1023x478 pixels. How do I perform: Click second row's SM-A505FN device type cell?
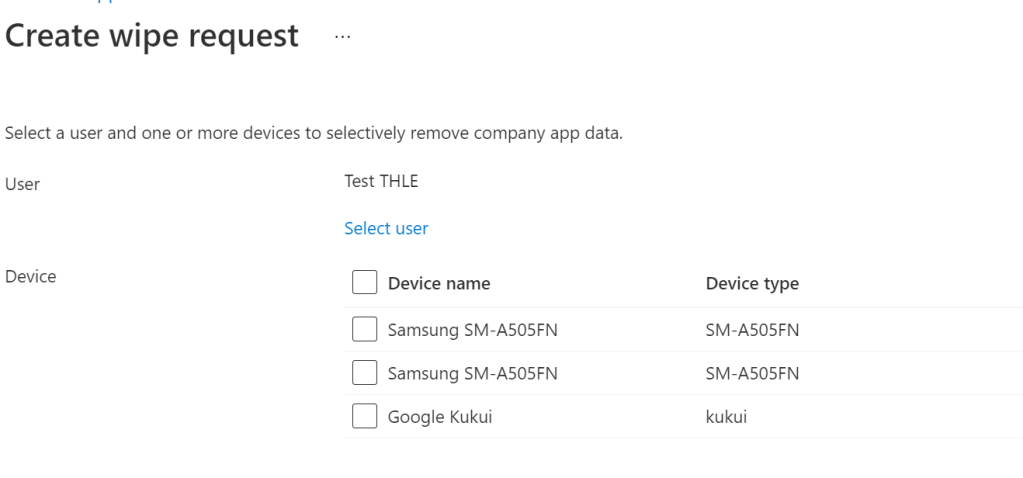tap(752, 373)
